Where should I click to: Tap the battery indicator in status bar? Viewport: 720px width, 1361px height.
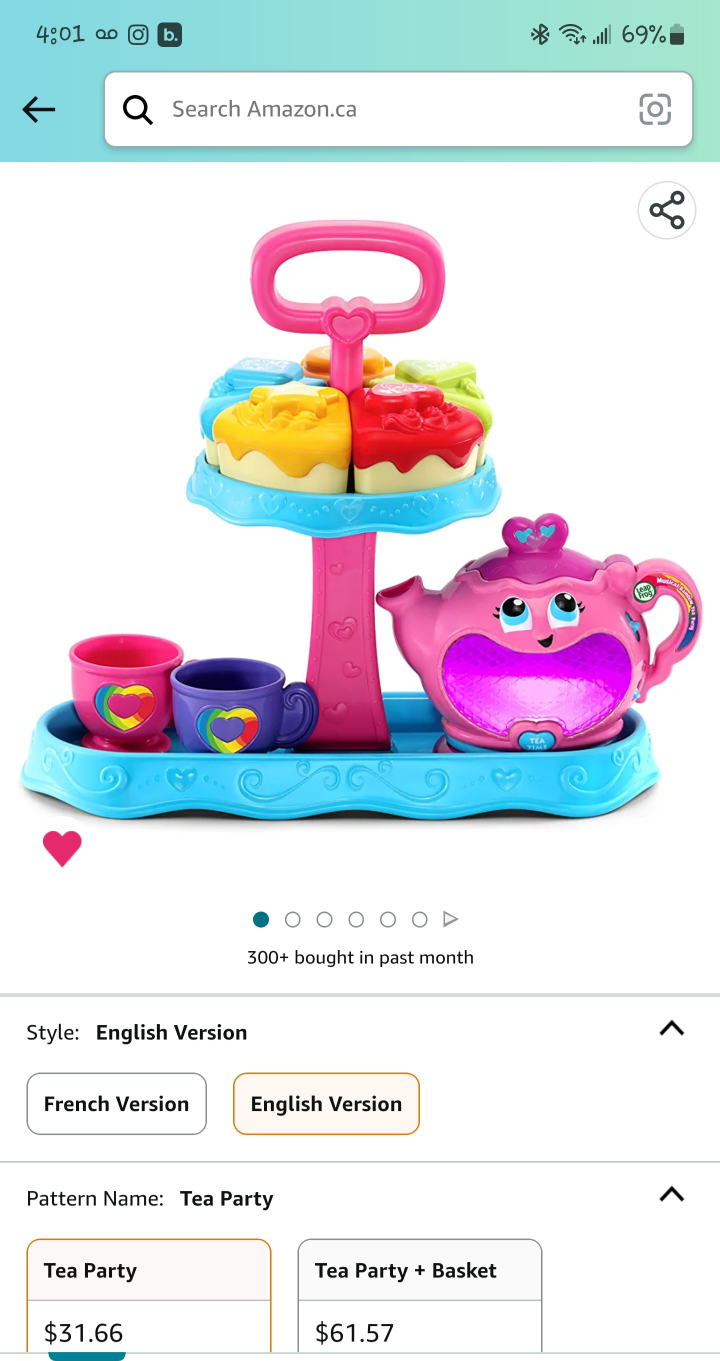click(x=677, y=35)
